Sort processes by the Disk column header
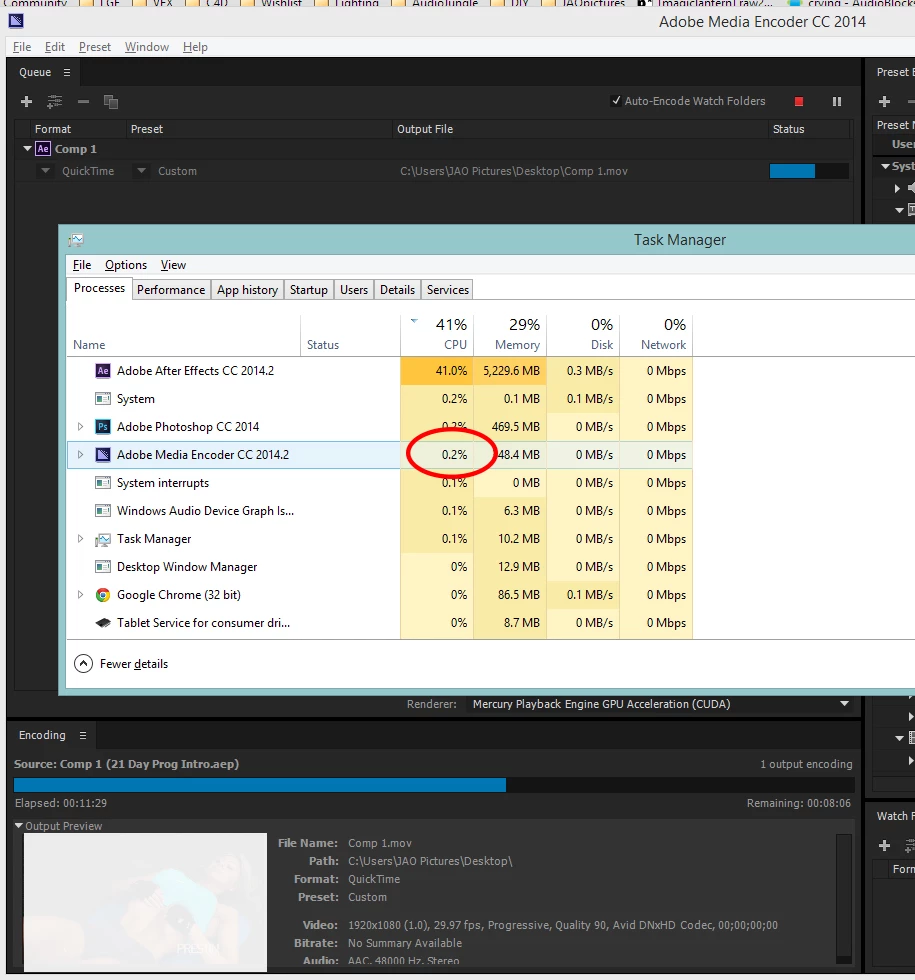This screenshot has height=980, width=915. tap(583, 335)
